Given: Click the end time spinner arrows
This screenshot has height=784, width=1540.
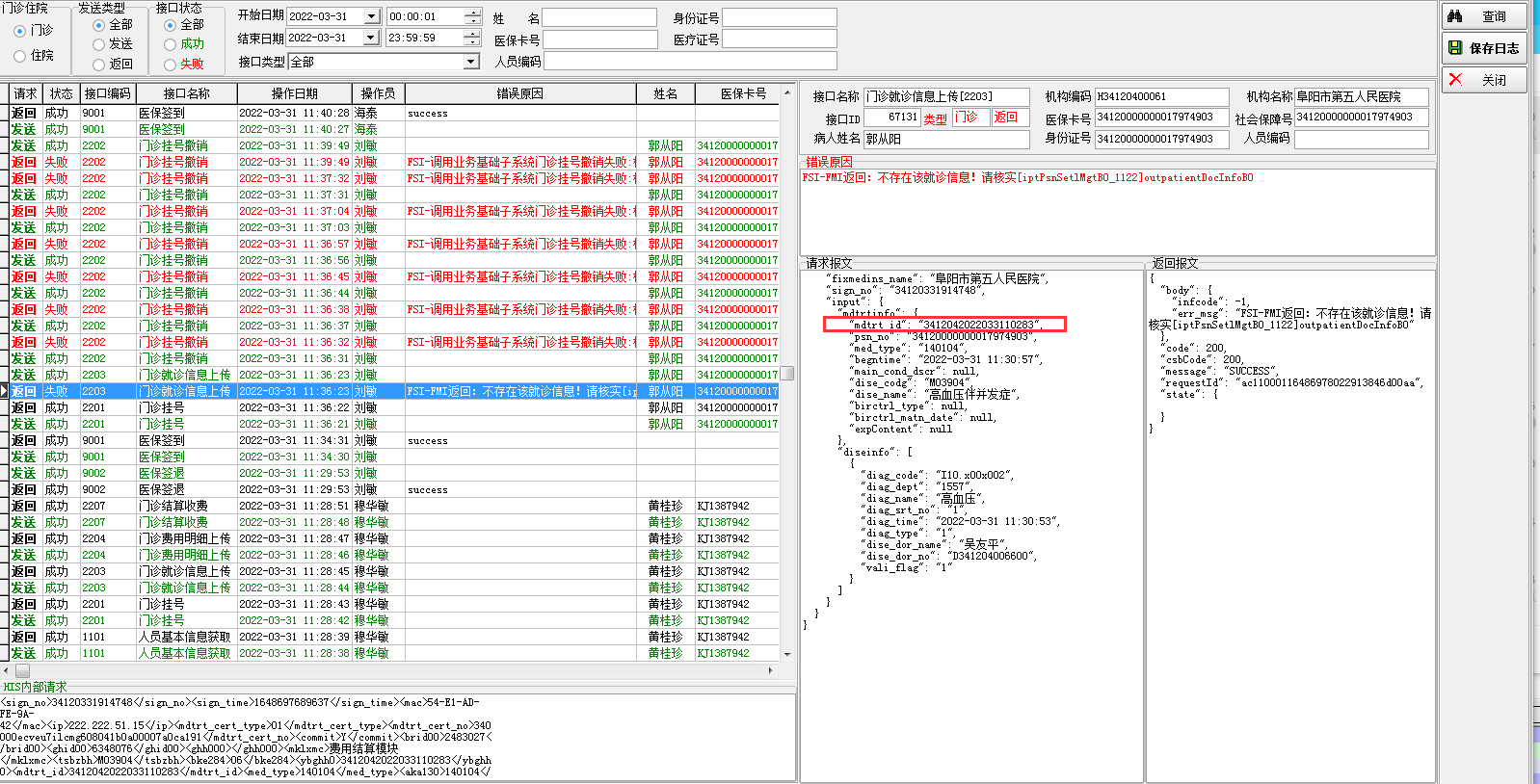Looking at the screenshot, I should pyautogui.click(x=472, y=38).
